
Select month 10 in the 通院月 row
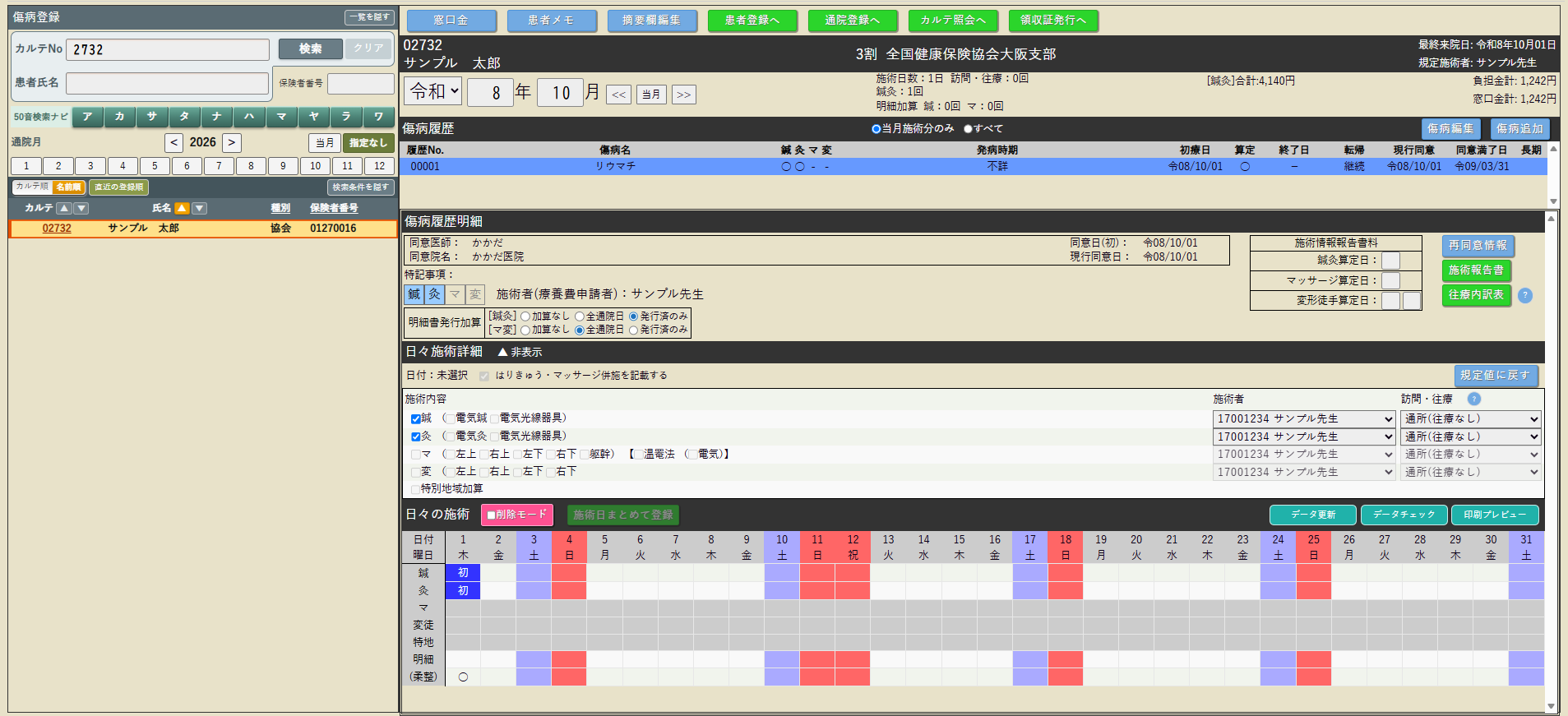coord(315,166)
